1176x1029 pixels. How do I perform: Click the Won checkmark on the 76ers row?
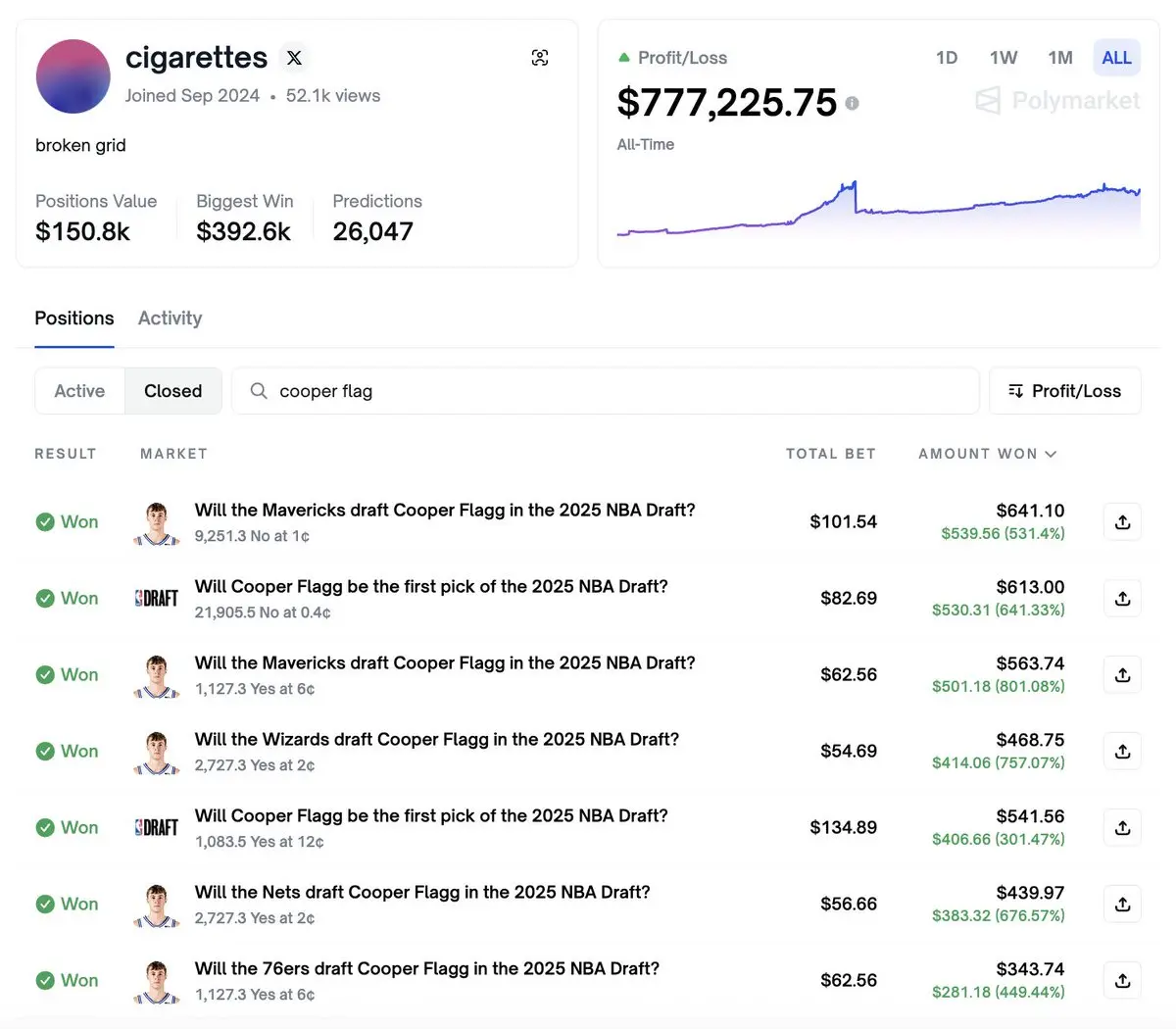(x=45, y=981)
